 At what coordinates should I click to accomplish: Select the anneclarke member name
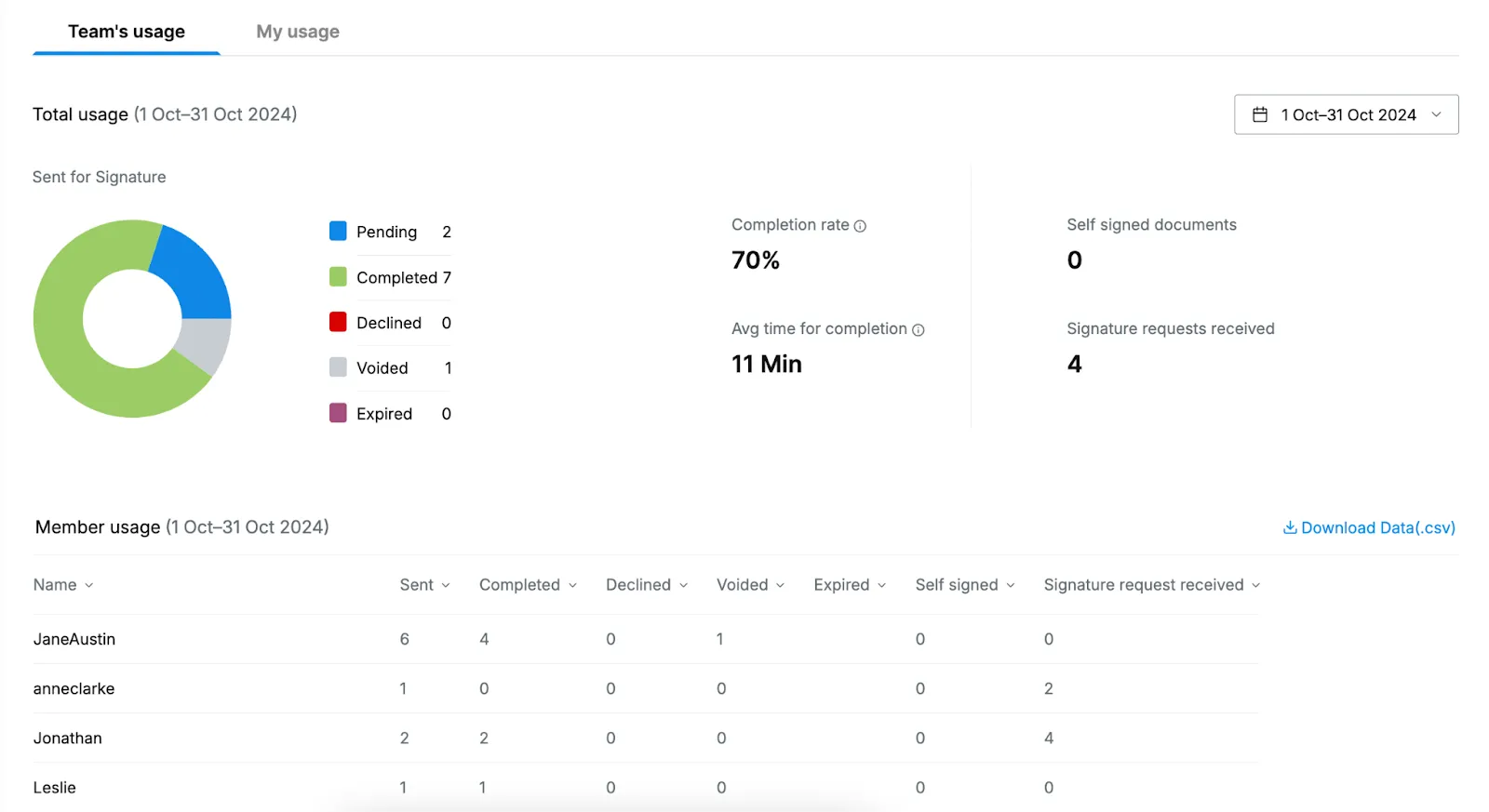pos(74,688)
